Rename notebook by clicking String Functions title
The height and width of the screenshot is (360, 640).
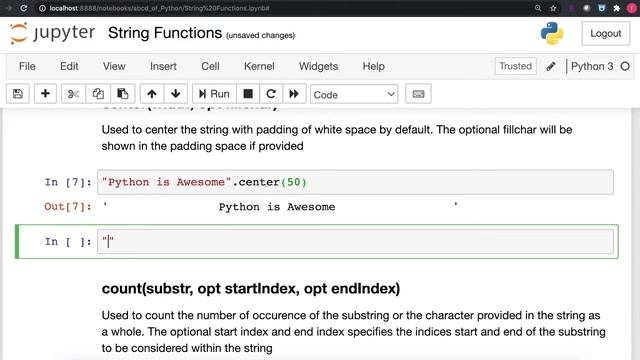[165, 33]
